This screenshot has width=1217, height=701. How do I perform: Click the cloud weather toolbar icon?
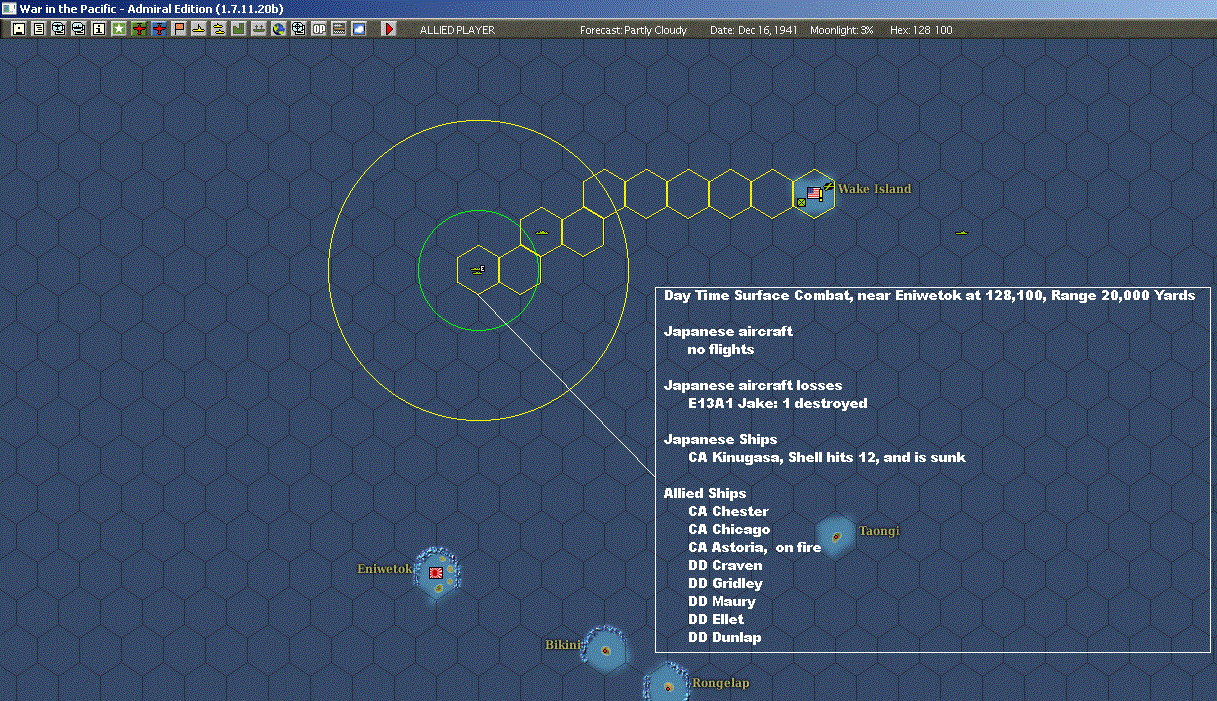click(x=358, y=29)
